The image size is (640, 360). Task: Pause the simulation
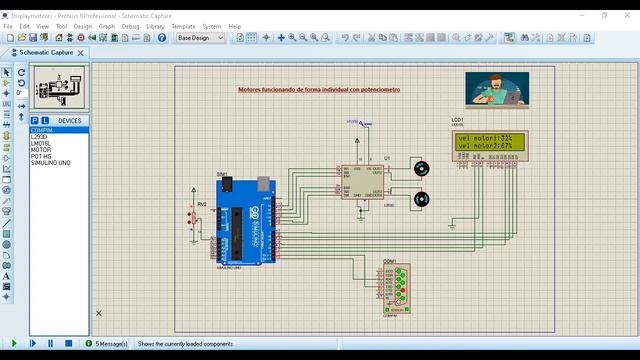pyautogui.click(x=51, y=343)
